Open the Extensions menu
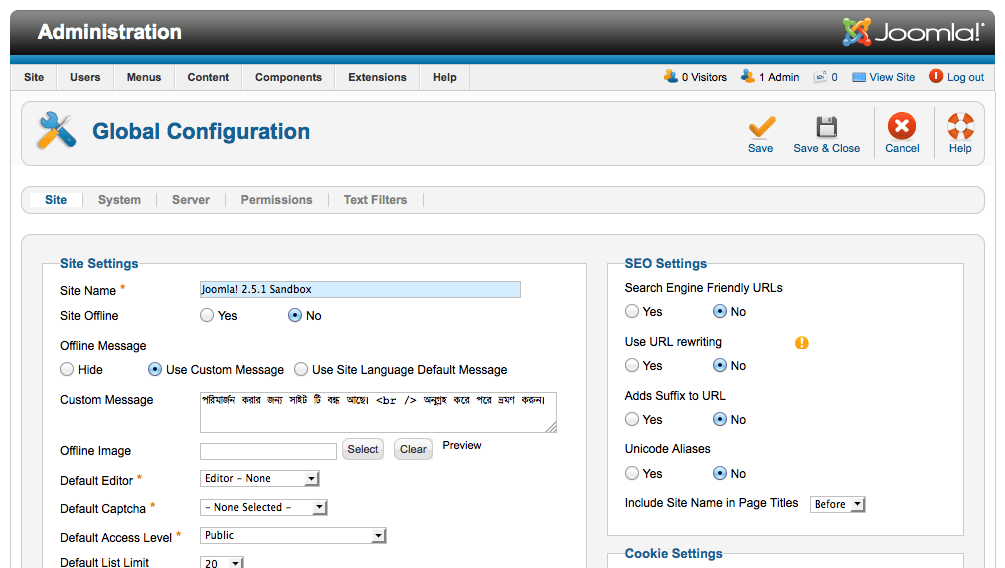 377,77
